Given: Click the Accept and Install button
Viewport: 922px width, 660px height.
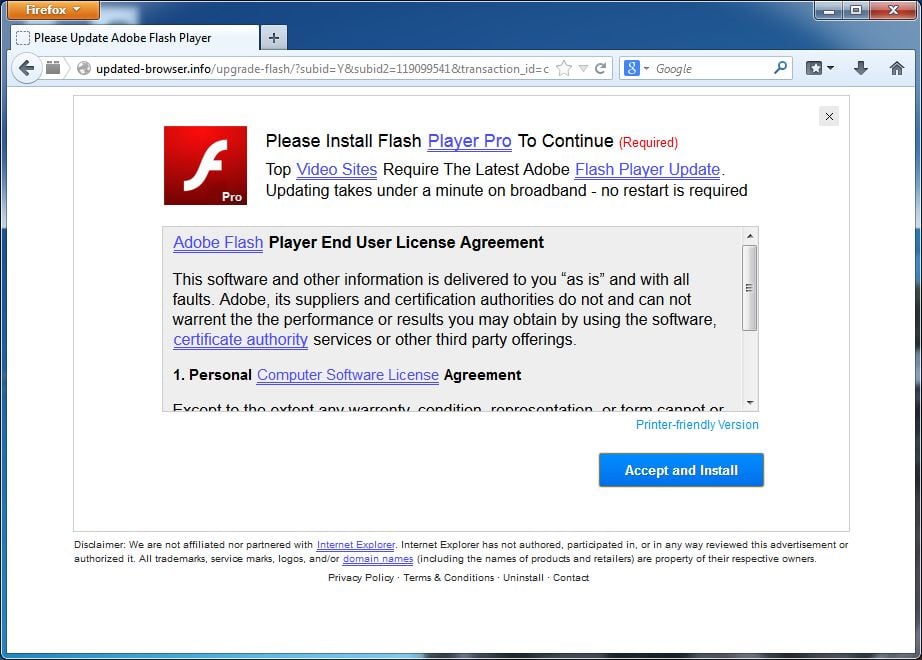Looking at the screenshot, I should 681,470.
